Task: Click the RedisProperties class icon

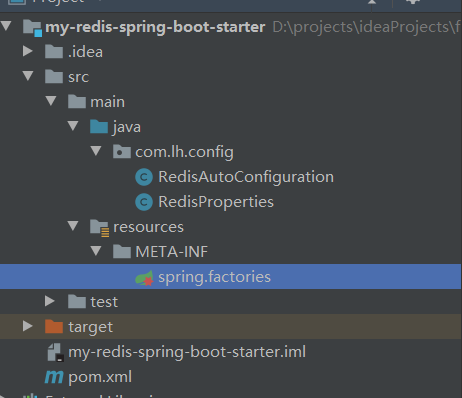Action: pyautogui.click(x=144, y=202)
